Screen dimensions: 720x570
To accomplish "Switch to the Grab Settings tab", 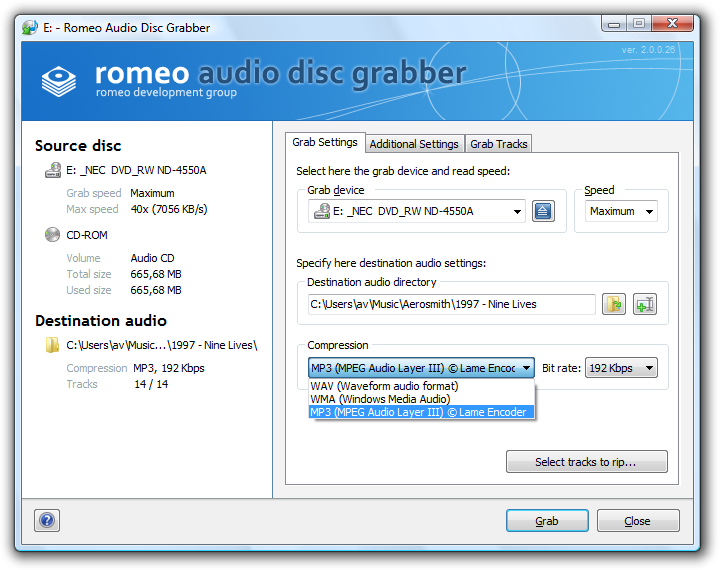I will (x=325, y=142).
